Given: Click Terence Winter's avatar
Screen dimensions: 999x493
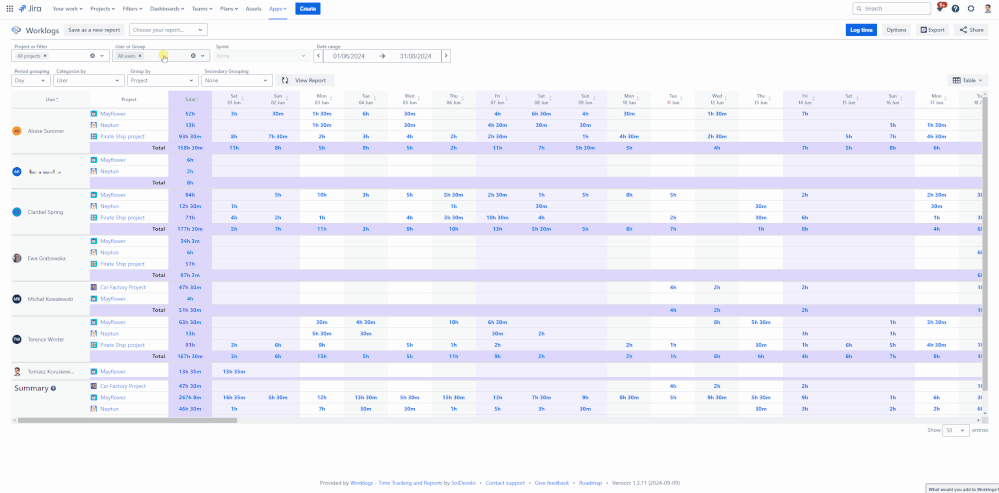Looking at the screenshot, I should 17,339.
